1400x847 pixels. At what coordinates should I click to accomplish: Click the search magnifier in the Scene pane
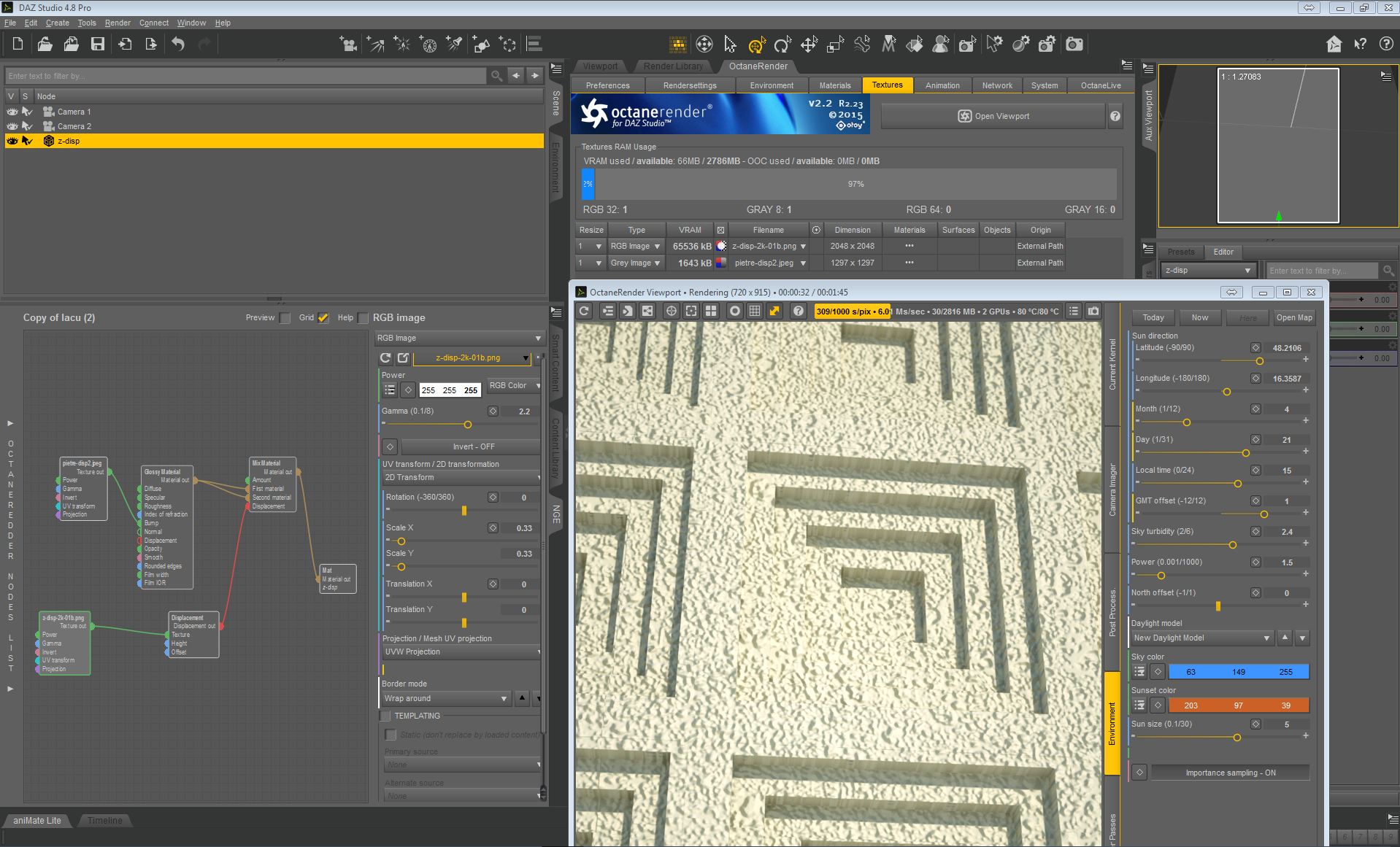coord(496,76)
